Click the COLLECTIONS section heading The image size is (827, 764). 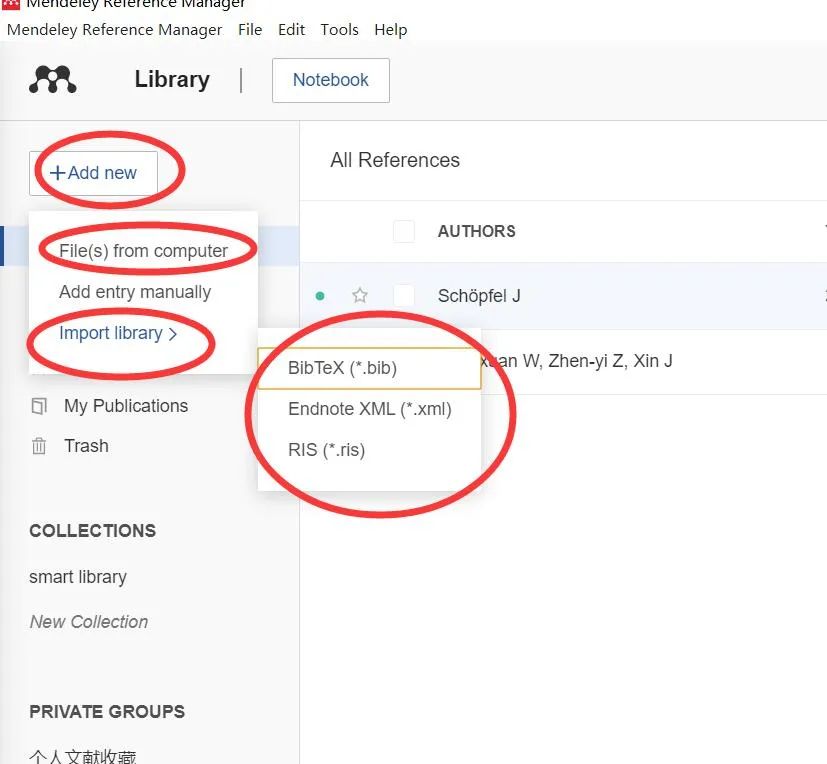point(93,531)
